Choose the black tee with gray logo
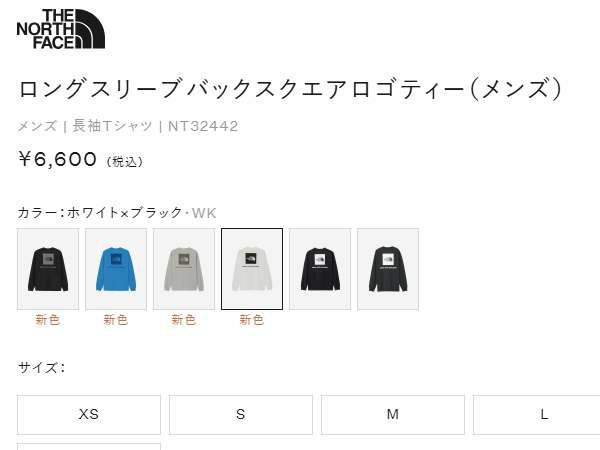600x450 pixels. pos(48,269)
